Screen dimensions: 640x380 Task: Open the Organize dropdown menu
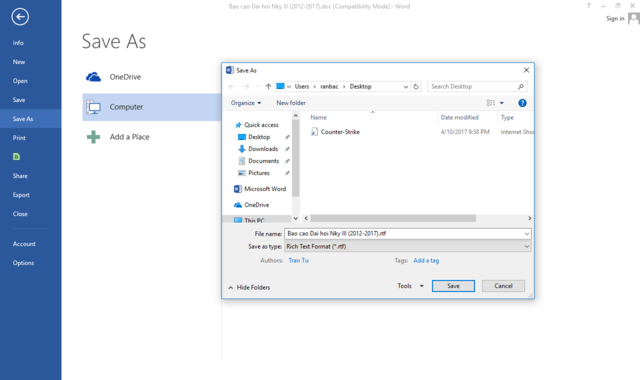(246, 103)
